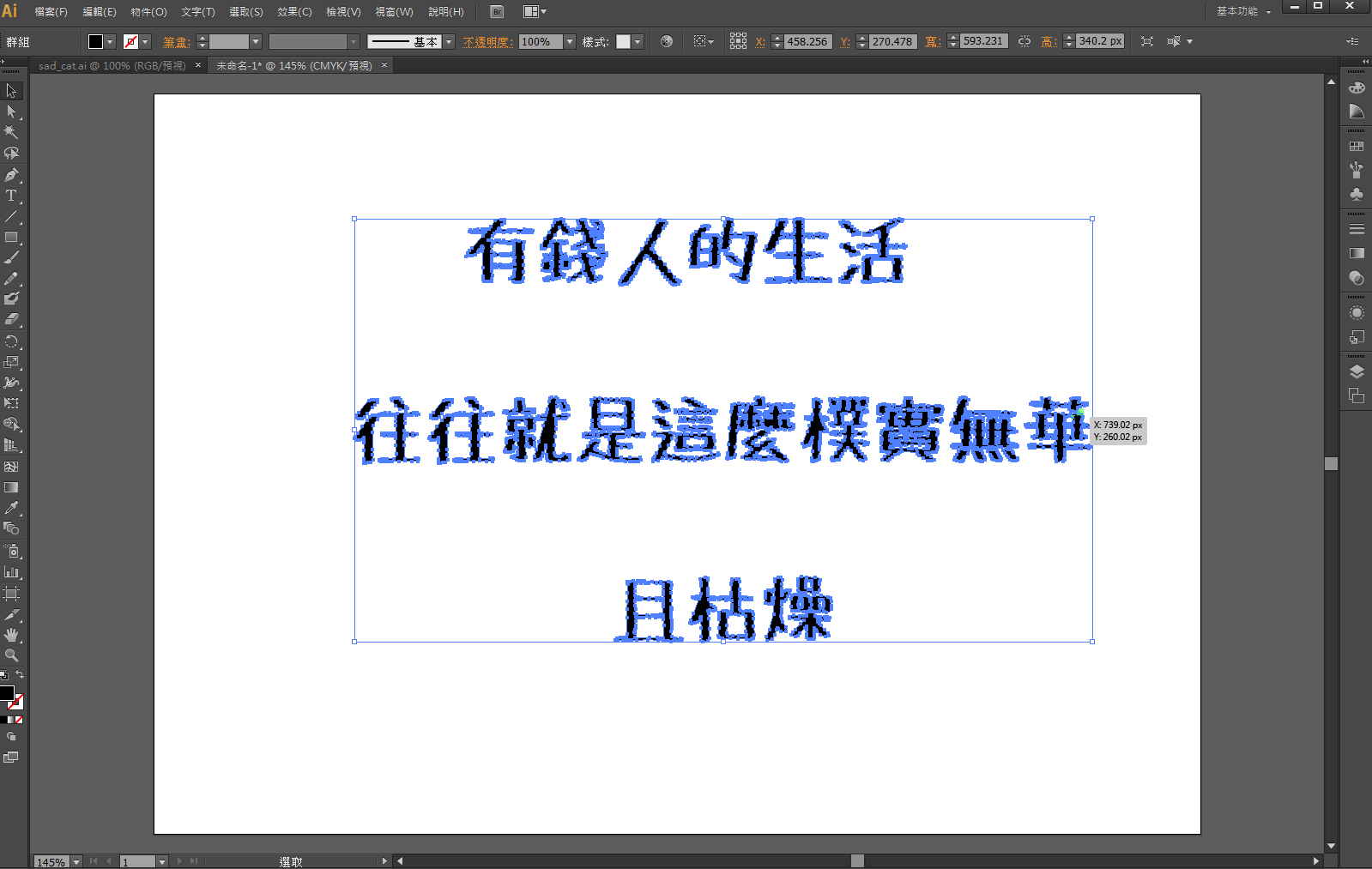The image size is (1372, 869).
Task: Expand the opacity 100% dropdown
Action: (570, 42)
